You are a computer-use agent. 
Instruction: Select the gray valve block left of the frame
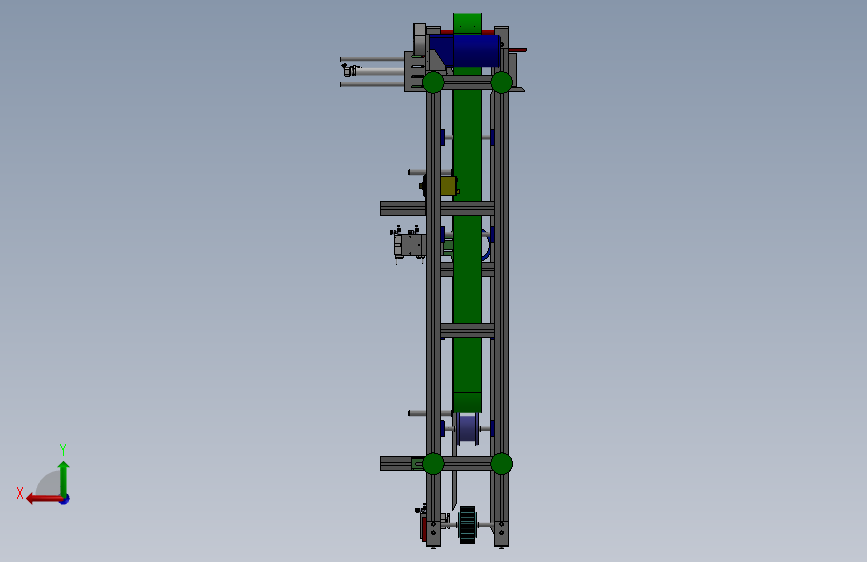click(x=410, y=245)
